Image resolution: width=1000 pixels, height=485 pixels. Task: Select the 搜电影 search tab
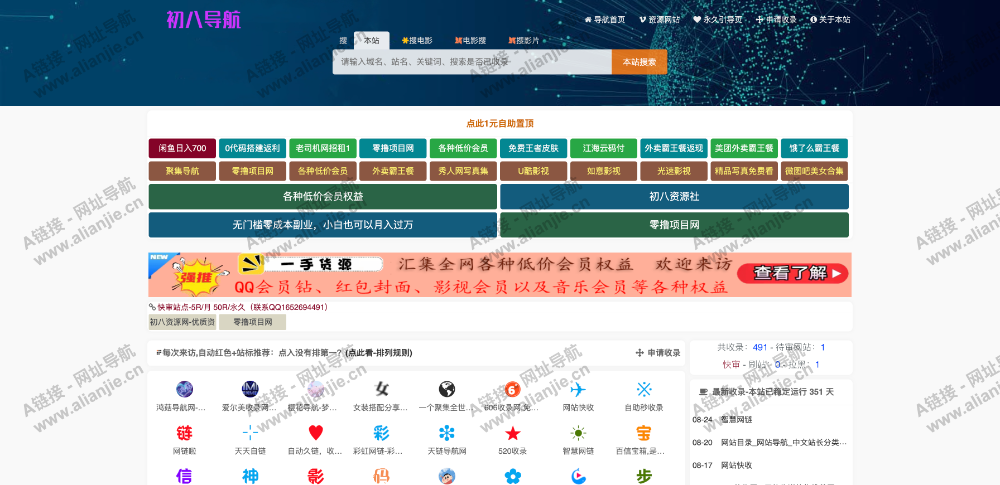tap(417, 40)
